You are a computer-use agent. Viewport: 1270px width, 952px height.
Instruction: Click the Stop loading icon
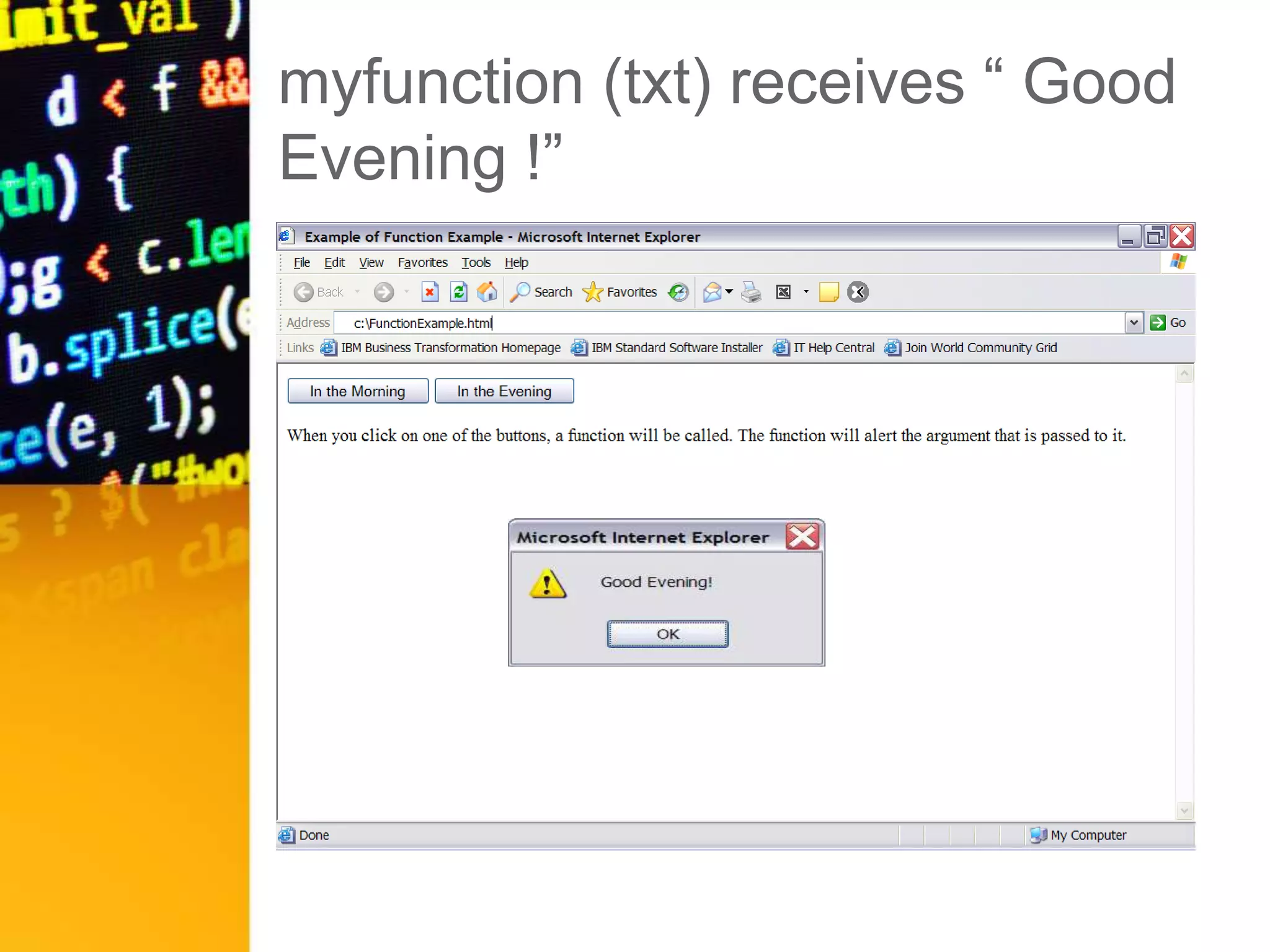tap(430, 292)
